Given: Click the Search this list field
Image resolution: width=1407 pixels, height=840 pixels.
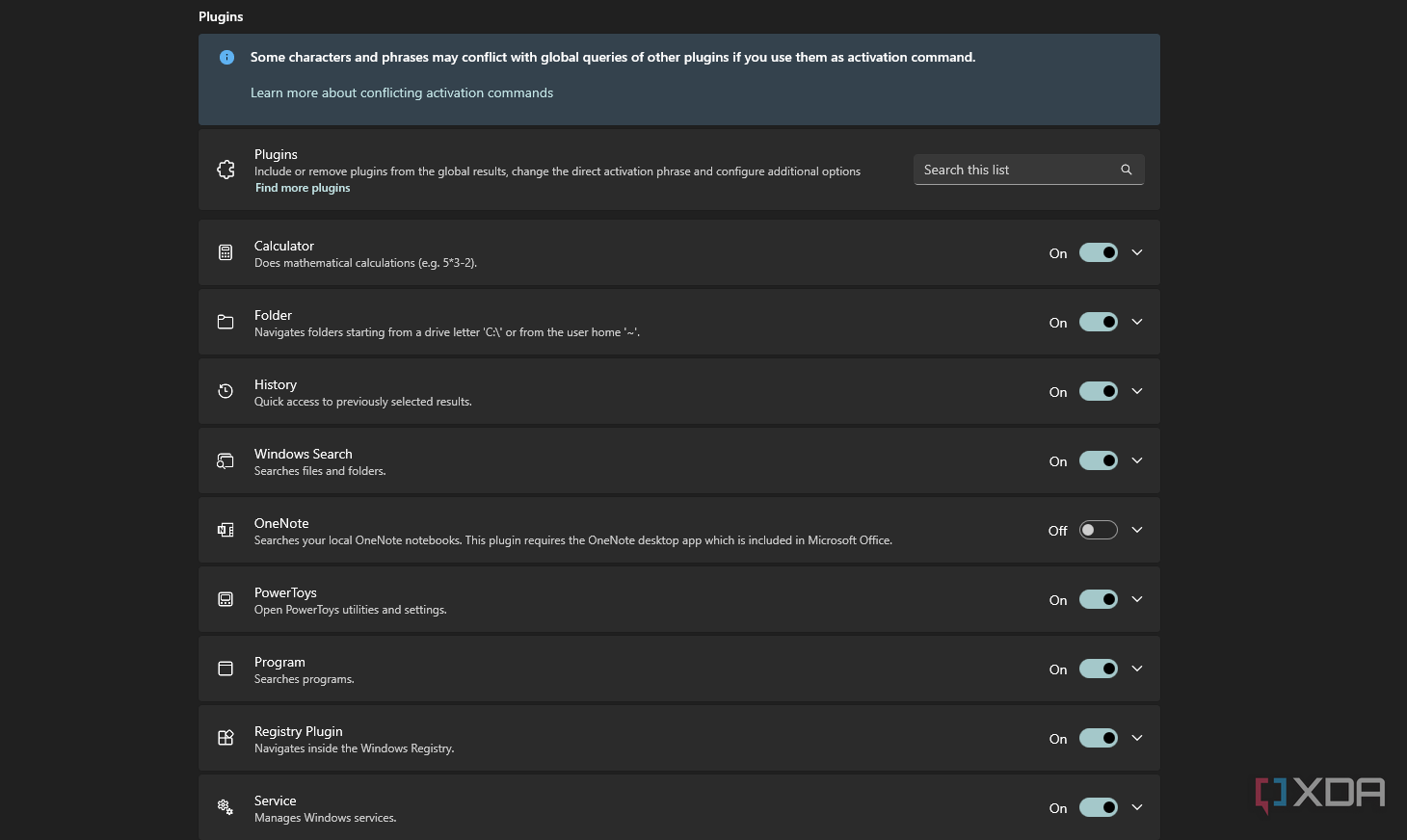Looking at the screenshot, I should (x=1028, y=170).
